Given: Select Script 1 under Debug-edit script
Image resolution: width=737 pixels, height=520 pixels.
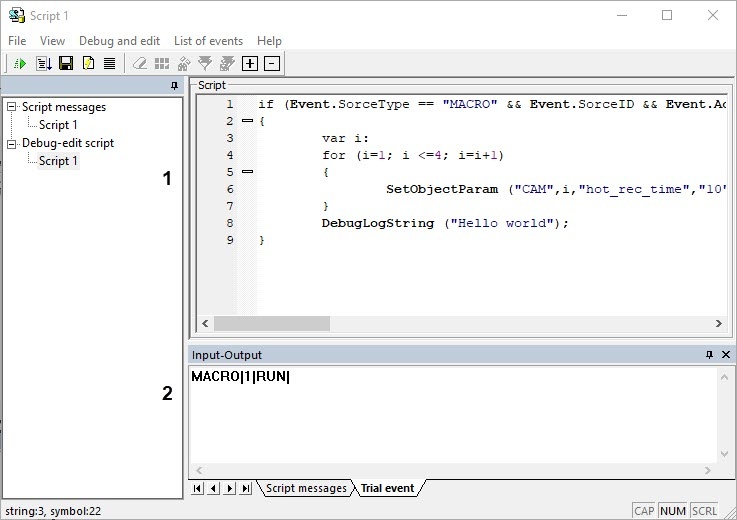Looking at the screenshot, I should point(58,161).
